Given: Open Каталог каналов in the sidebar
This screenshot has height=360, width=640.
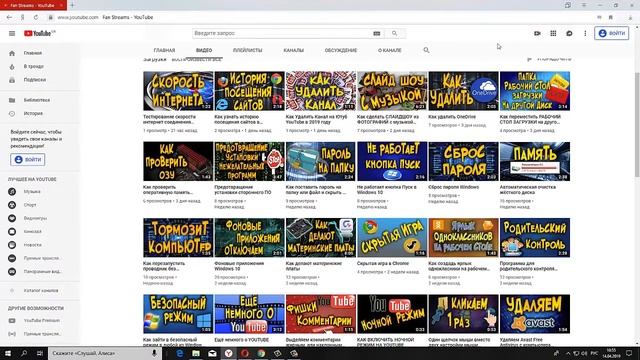Looking at the screenshot, I should pyautogui.click(x=40, y=291).
